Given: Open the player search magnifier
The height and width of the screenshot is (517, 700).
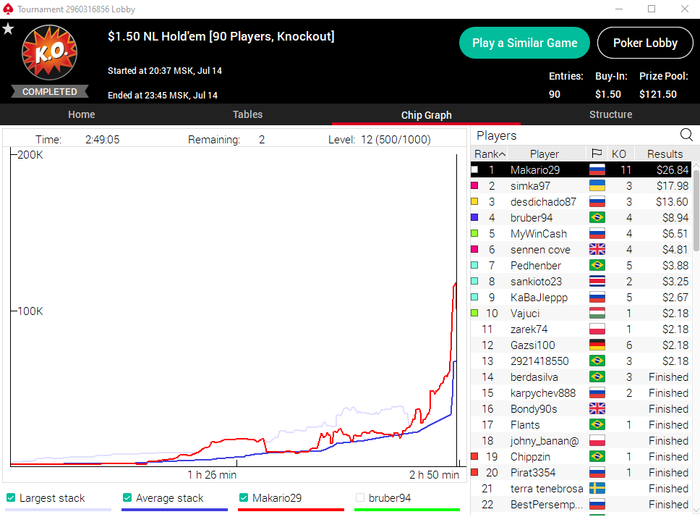Looking at the screenshot, I should [x=686, y=134].
